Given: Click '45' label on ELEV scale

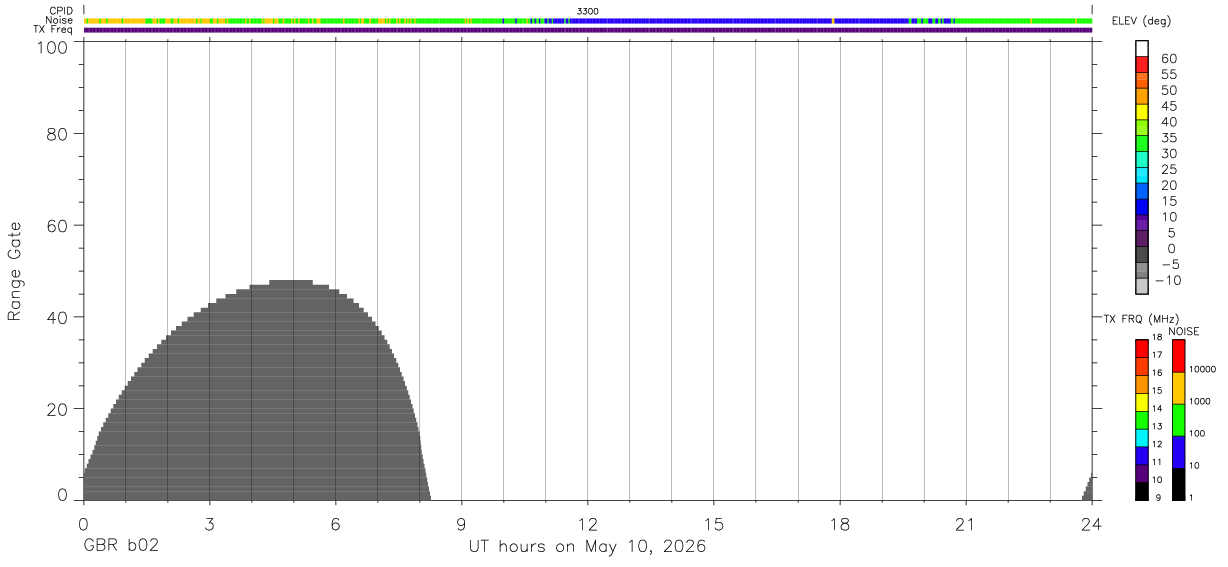Looking at the screenshot, I should [x=1169, y=106].
